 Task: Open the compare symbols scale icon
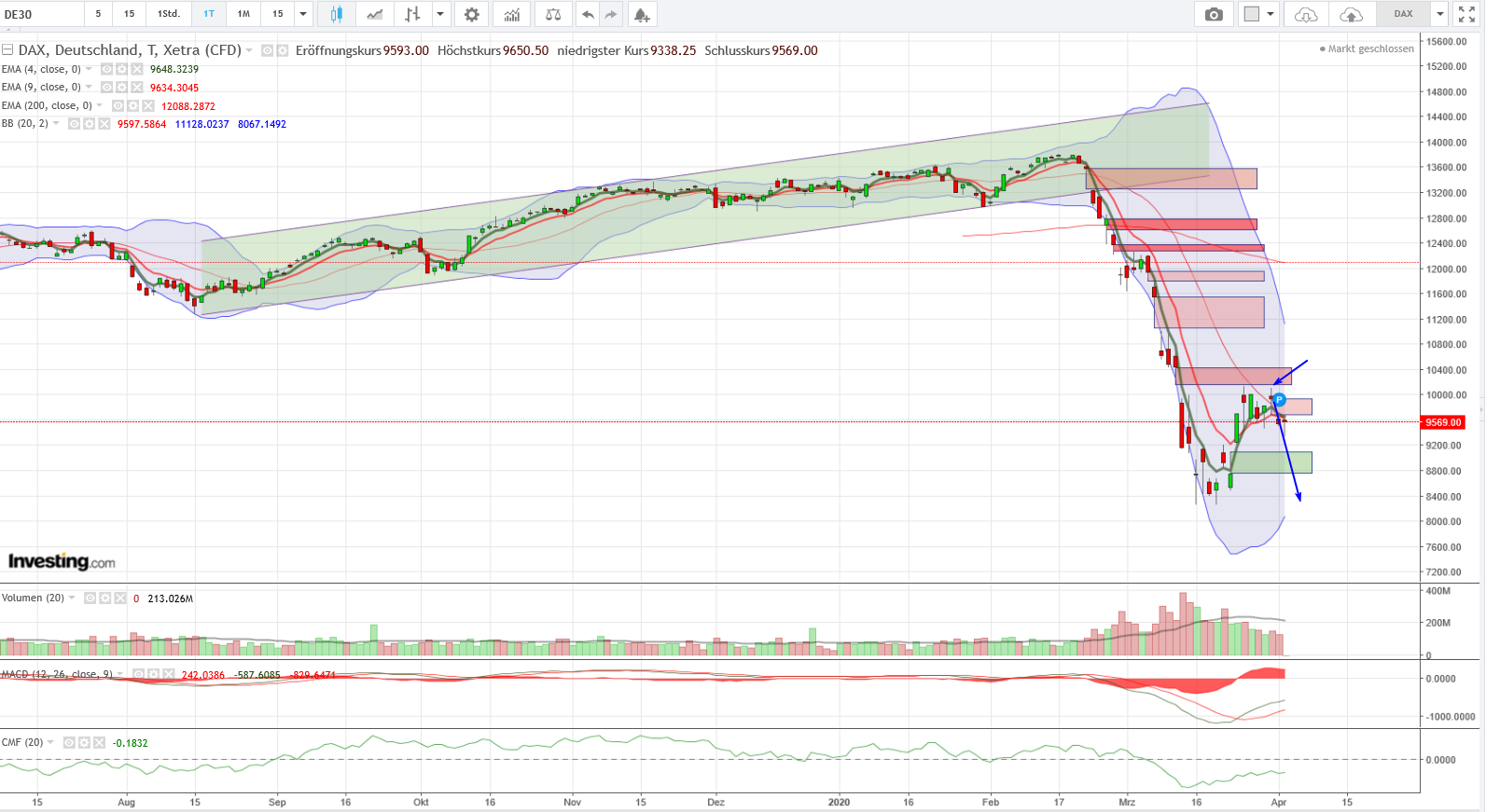(553, 14)
